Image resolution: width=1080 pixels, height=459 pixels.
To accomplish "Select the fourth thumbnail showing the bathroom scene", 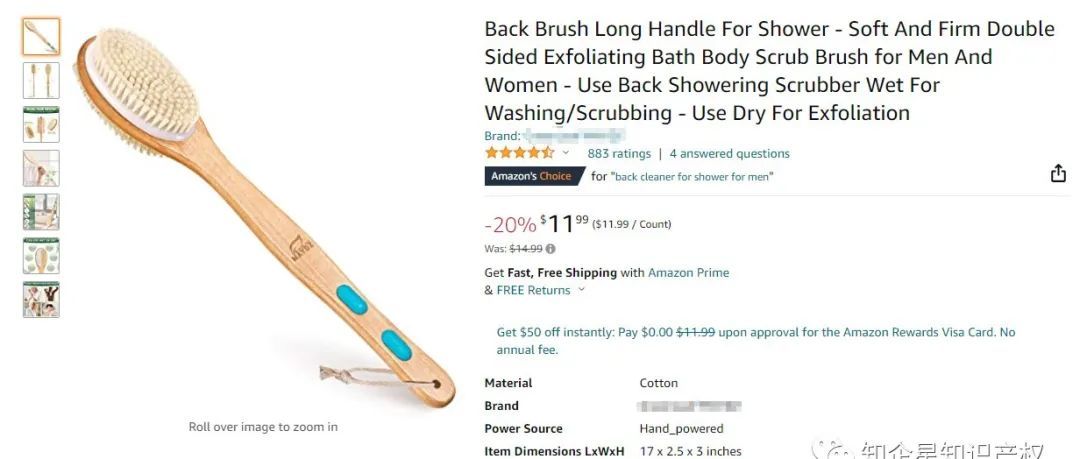I will (41, 168).
